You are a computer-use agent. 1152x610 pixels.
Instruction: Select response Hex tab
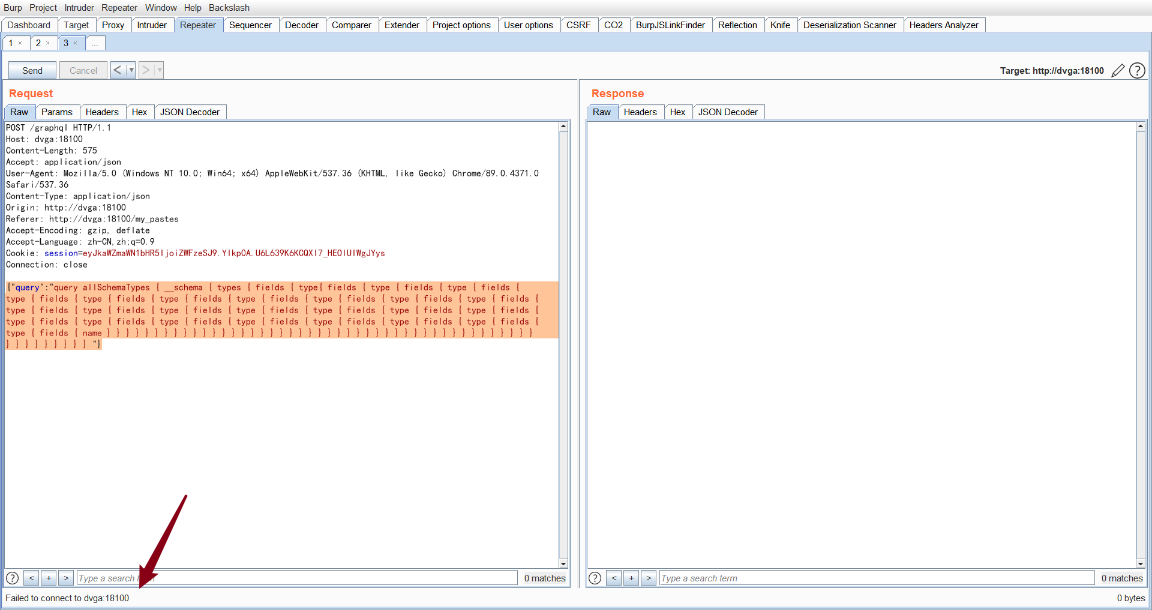pos(677,112)
